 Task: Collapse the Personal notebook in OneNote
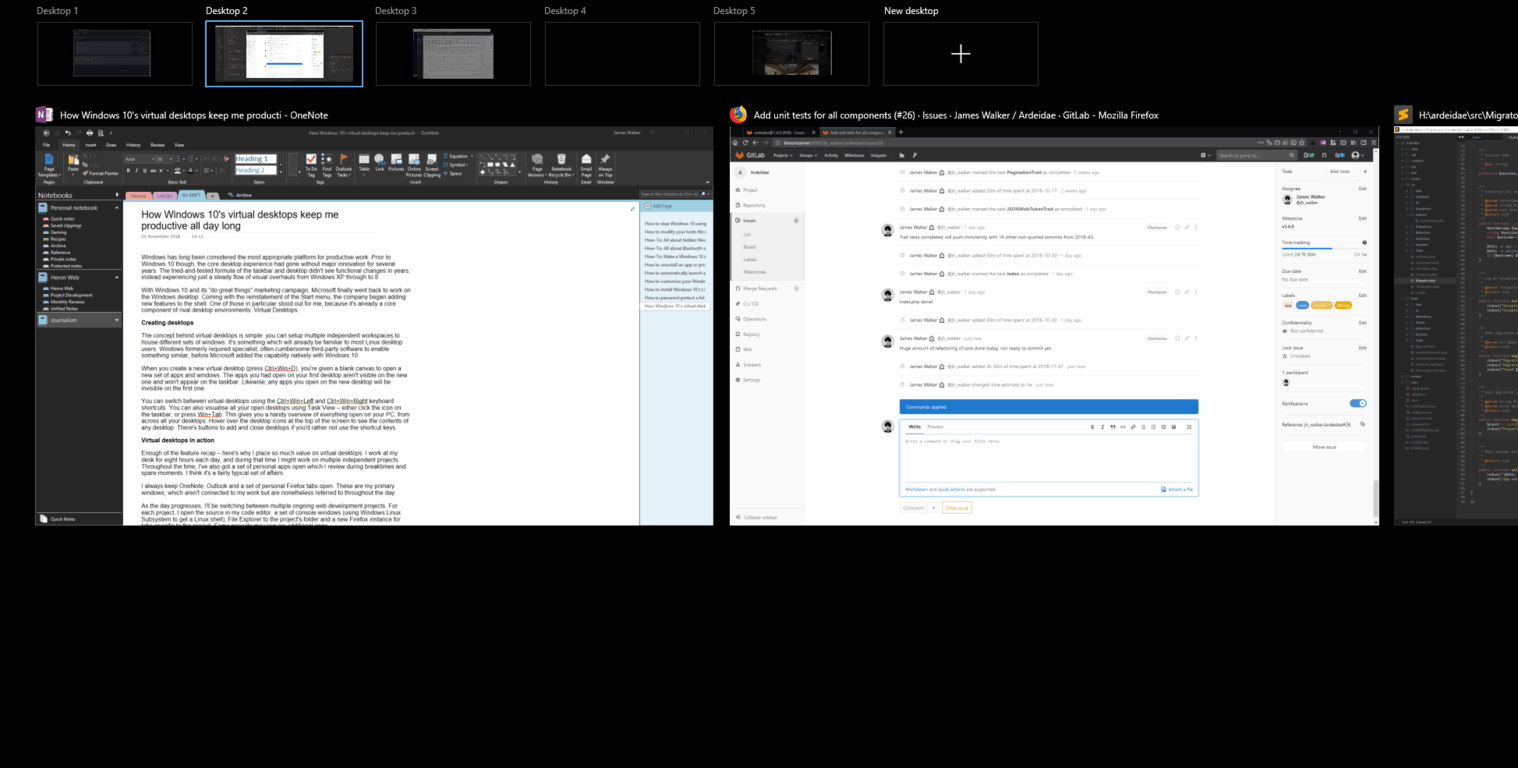click(117, 208)
